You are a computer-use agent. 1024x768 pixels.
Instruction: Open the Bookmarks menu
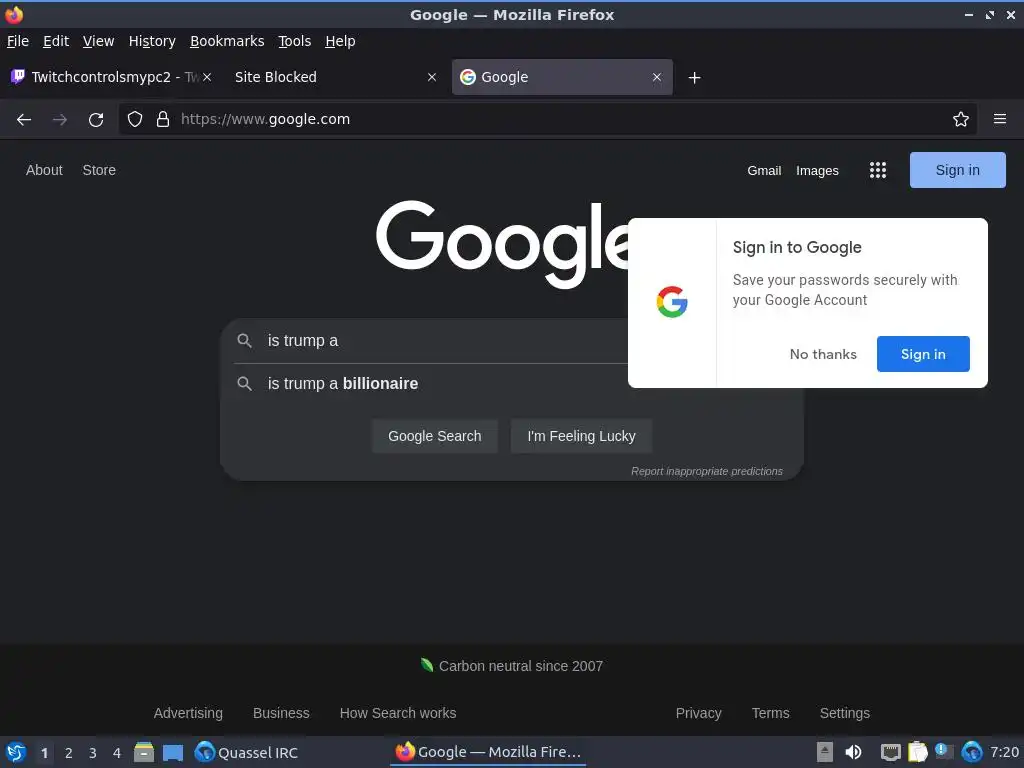tap(227, 41)
